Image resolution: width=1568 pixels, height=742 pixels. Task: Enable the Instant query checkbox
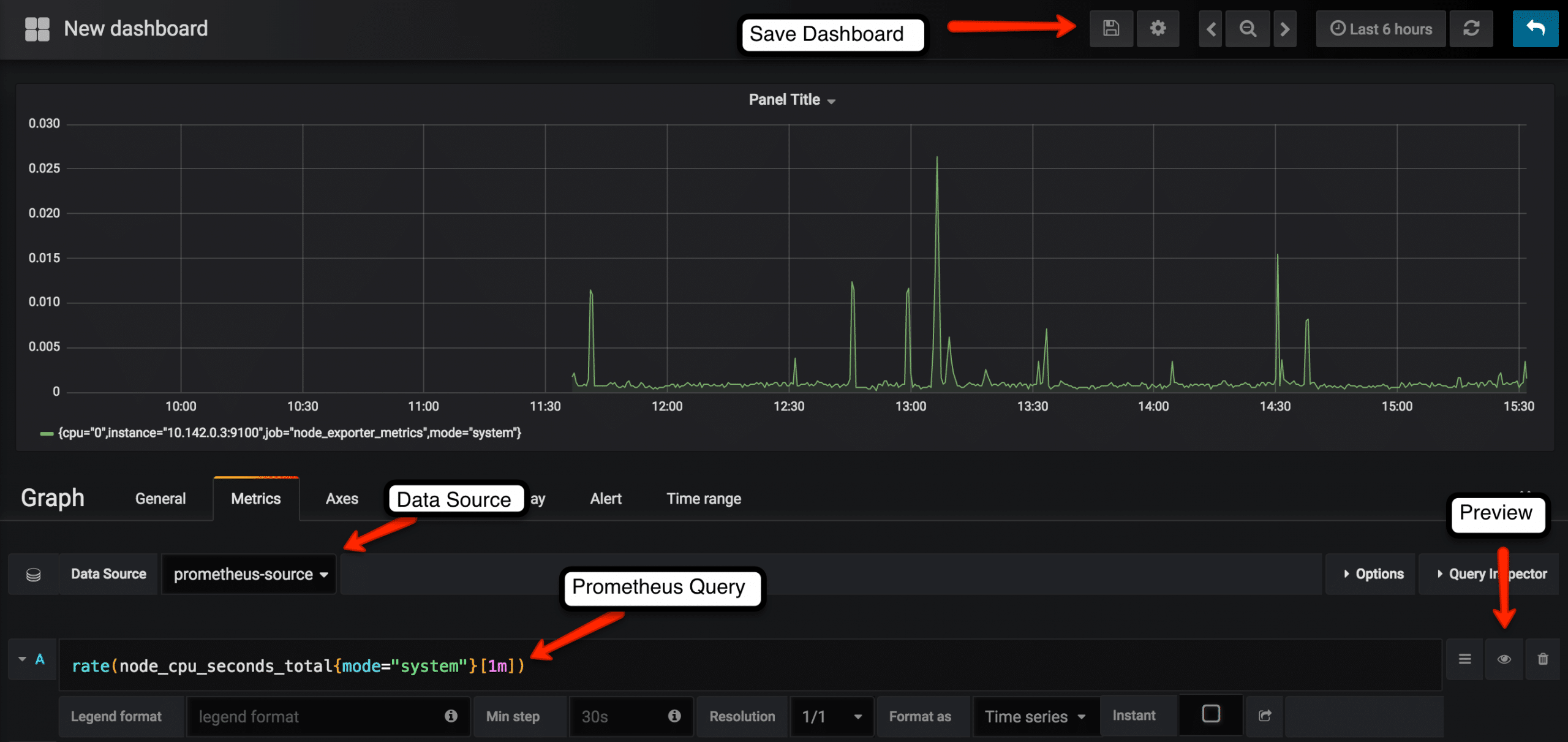tap(1210, 714)
